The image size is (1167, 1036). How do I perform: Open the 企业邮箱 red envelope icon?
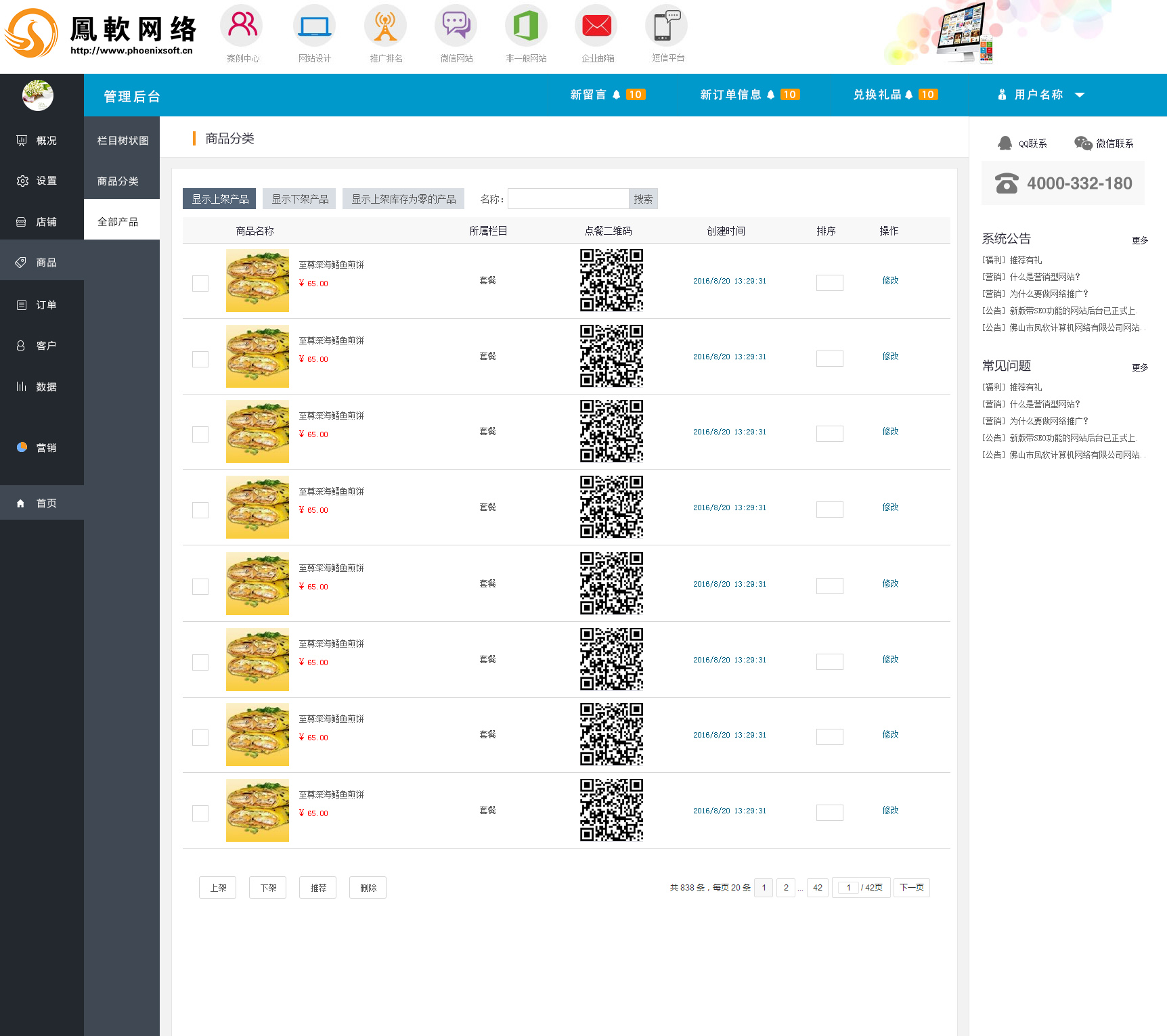(596, 26)
